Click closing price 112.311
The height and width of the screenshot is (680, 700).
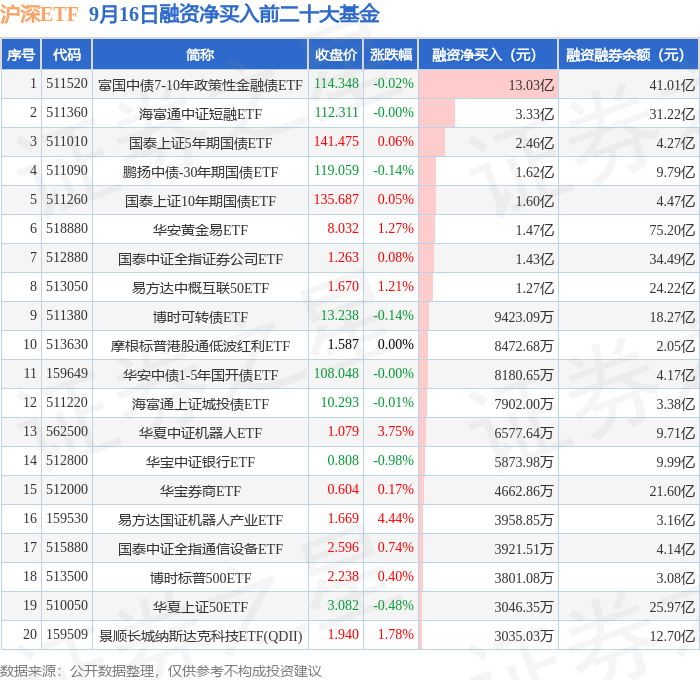click(x=337, y=113)
